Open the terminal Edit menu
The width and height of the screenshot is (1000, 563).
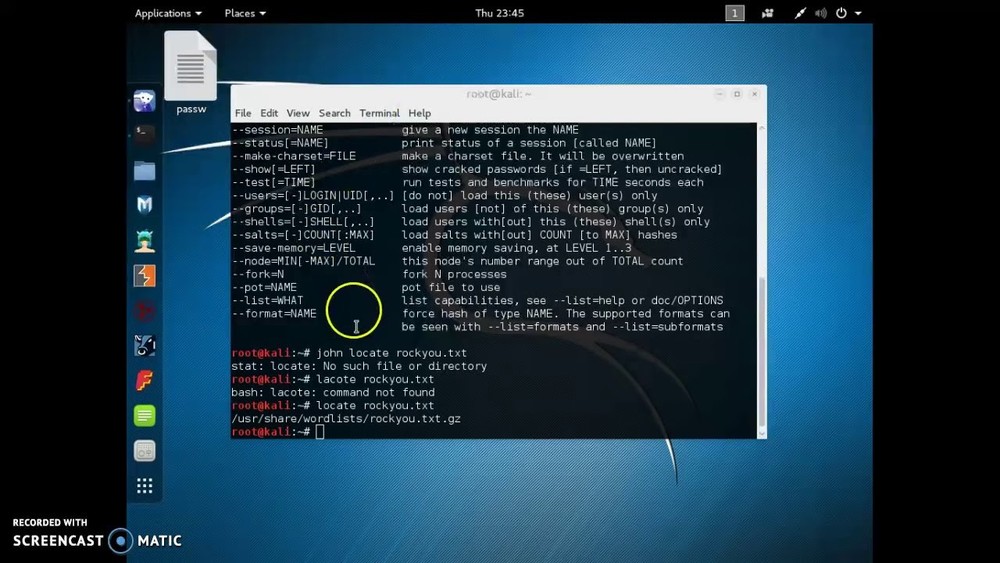click(x=268, y=113)
